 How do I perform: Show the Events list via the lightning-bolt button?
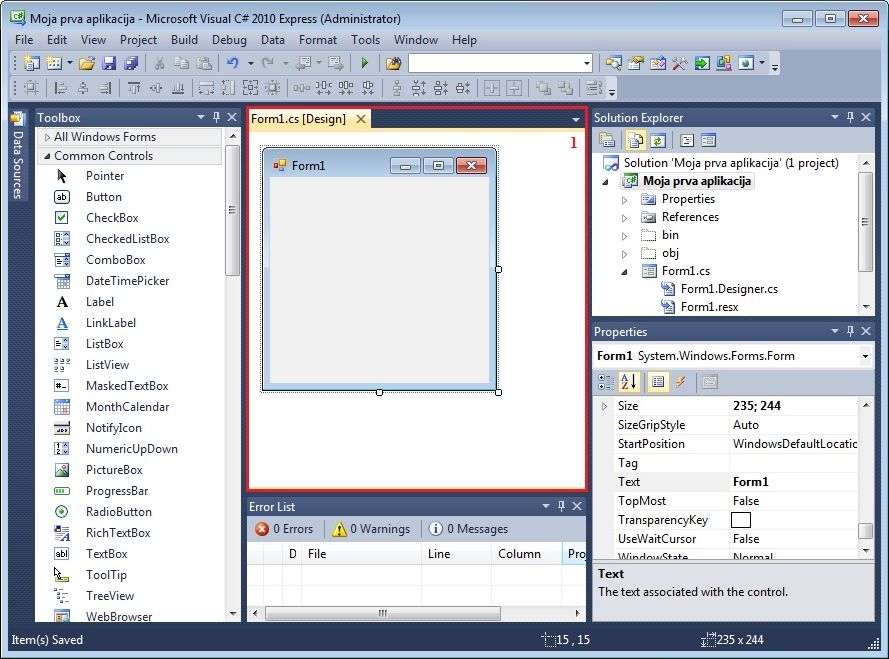tap(680, 382)
